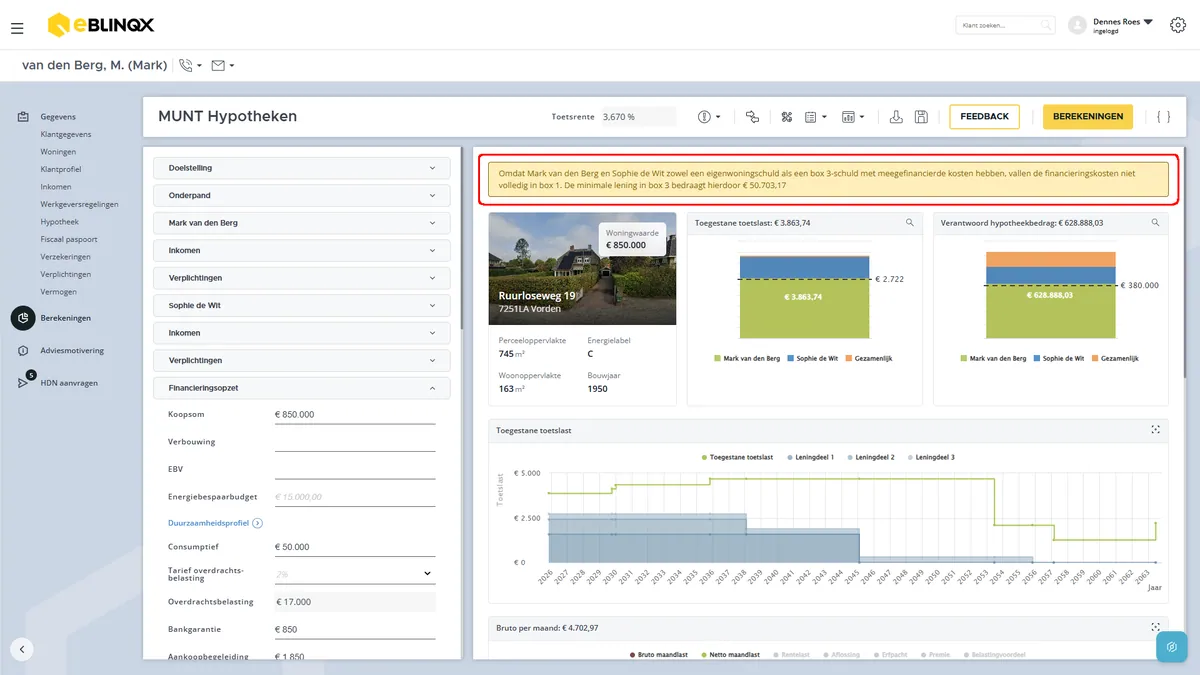Screen dimensions: 1200x675
Task: Open the settings gear icon
Action: (x=1177, y=25)
